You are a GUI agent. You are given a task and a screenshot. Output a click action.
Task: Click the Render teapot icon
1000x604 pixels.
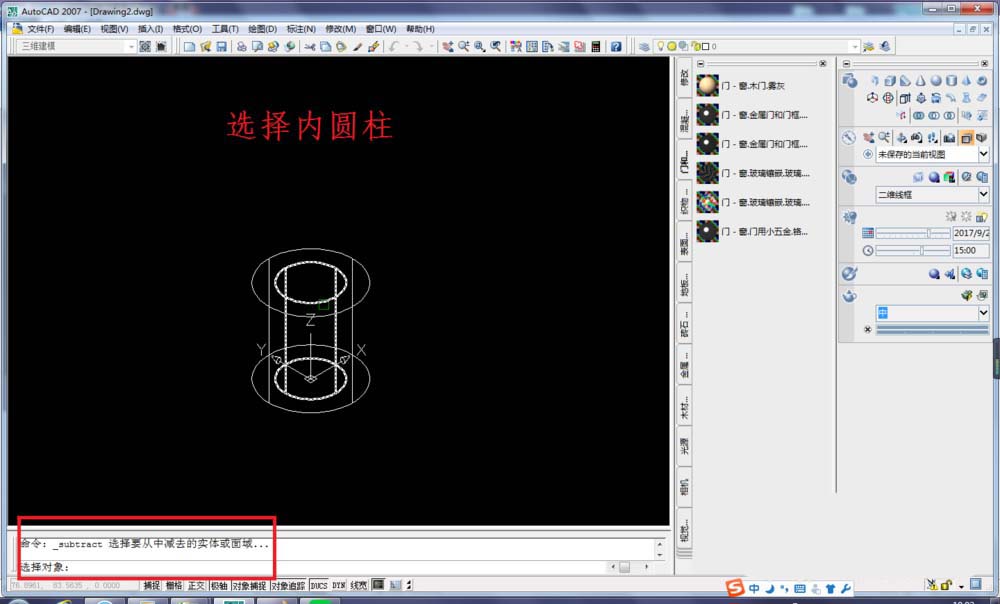[x=849, y=296]
